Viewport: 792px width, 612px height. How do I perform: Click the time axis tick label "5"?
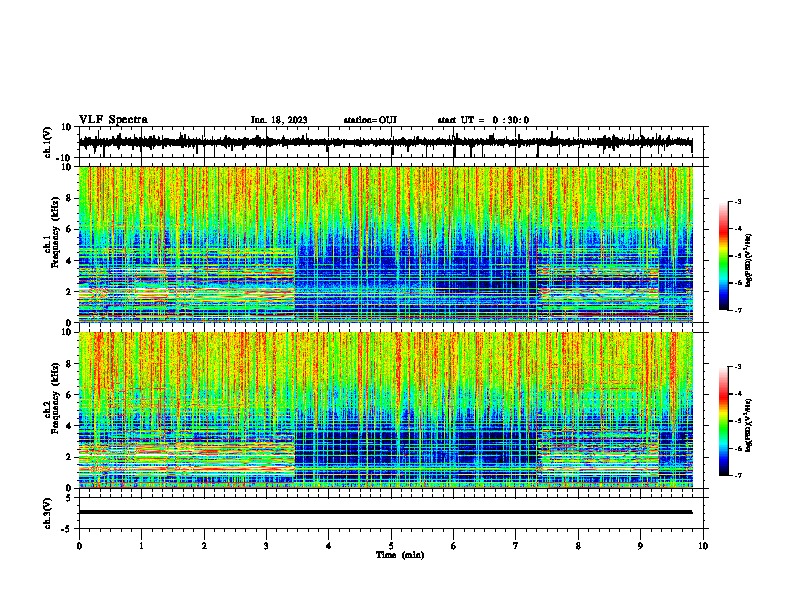[x=391, y=545]
